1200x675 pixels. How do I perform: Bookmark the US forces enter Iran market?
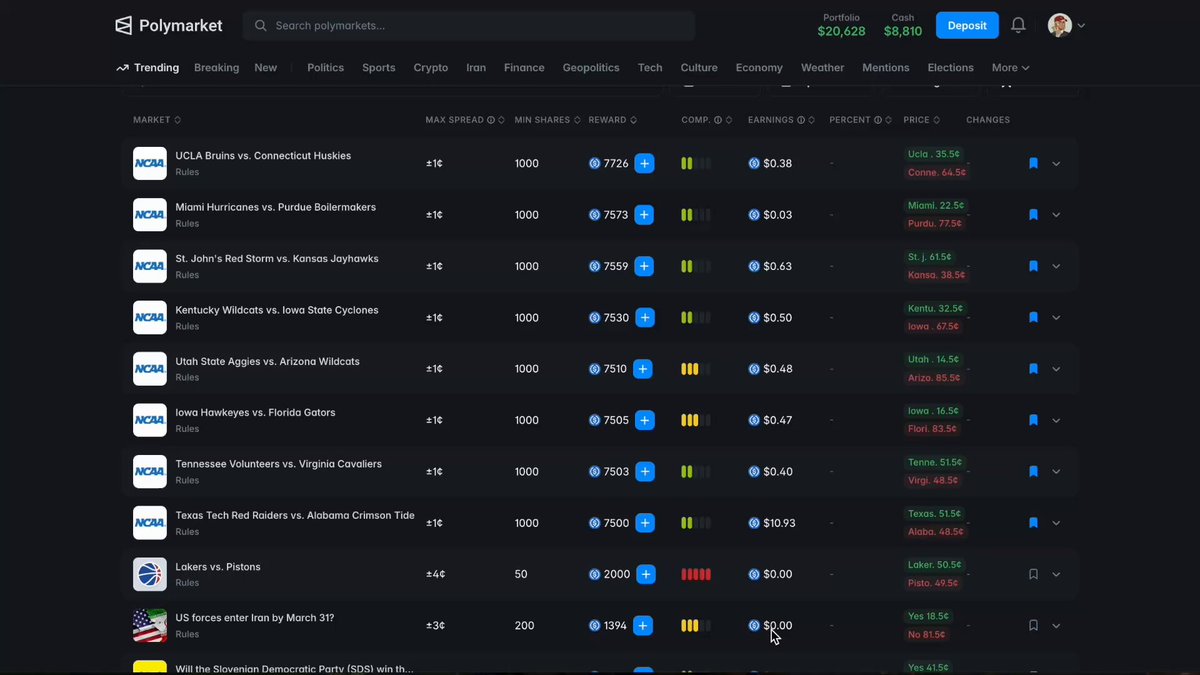1034,626
